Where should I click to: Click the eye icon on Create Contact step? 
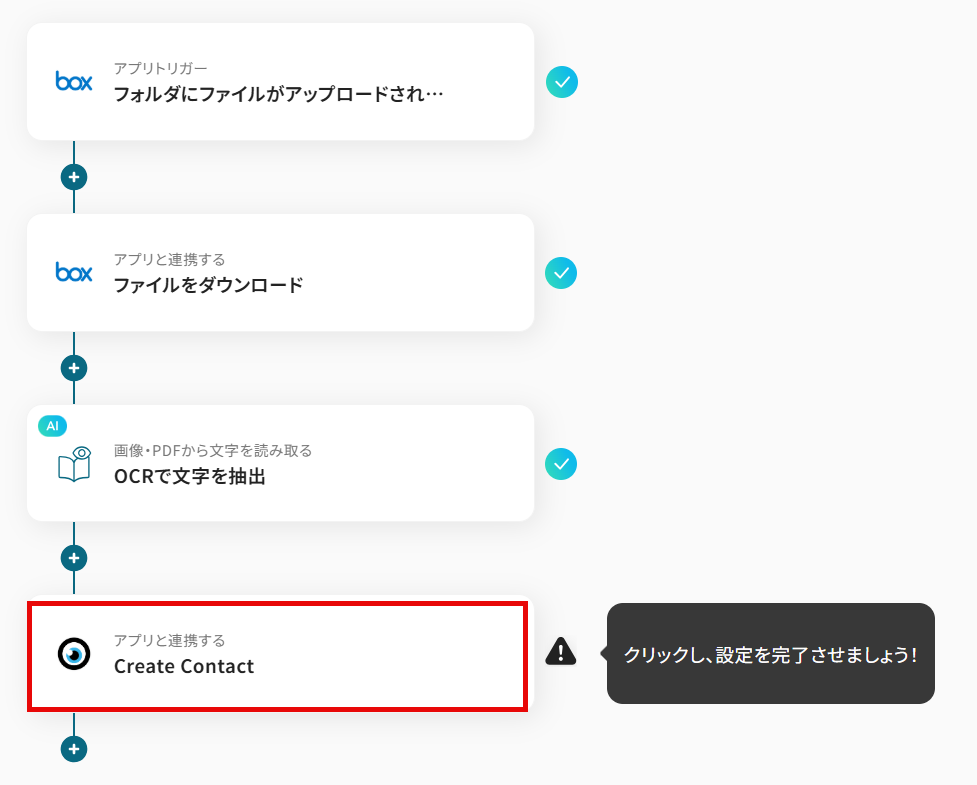click(x=74, y=654)
